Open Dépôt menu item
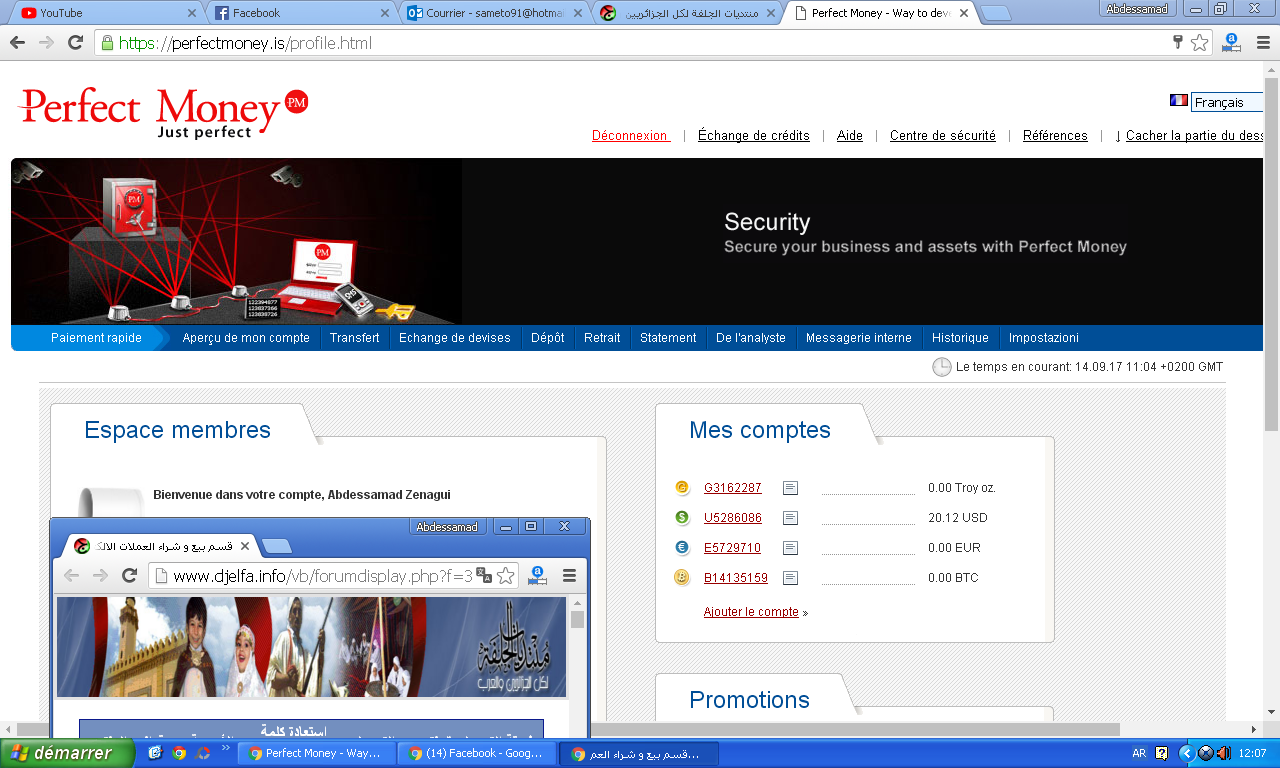Image resolution: width=1280 pixels, height=768 pixels. pyautogui.click(x=548, y=338)
